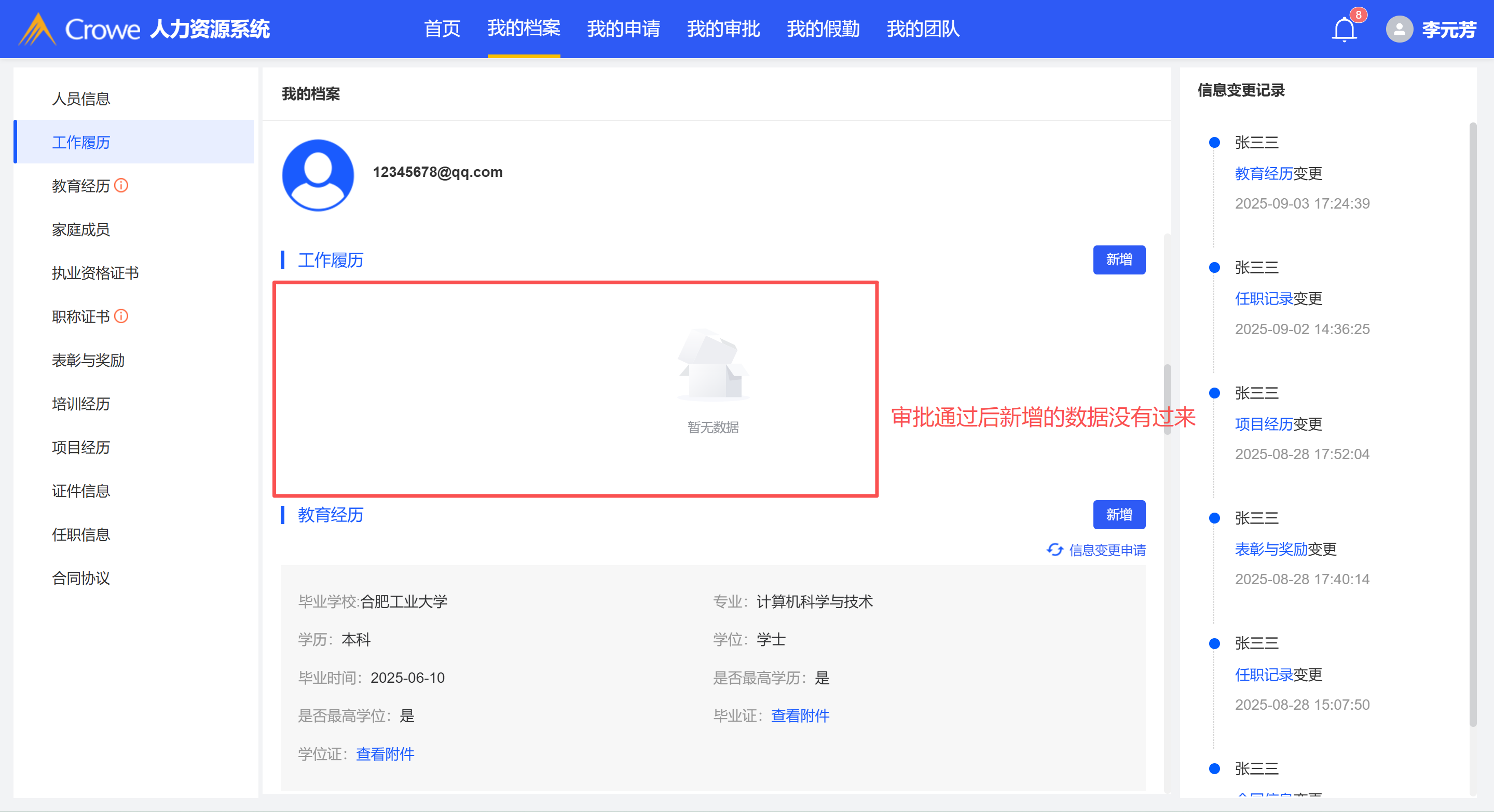This screenshot has width=1494, height=812.
Task: Open 表彰与奖励 change record link
Action: [x=1271, y=548]
